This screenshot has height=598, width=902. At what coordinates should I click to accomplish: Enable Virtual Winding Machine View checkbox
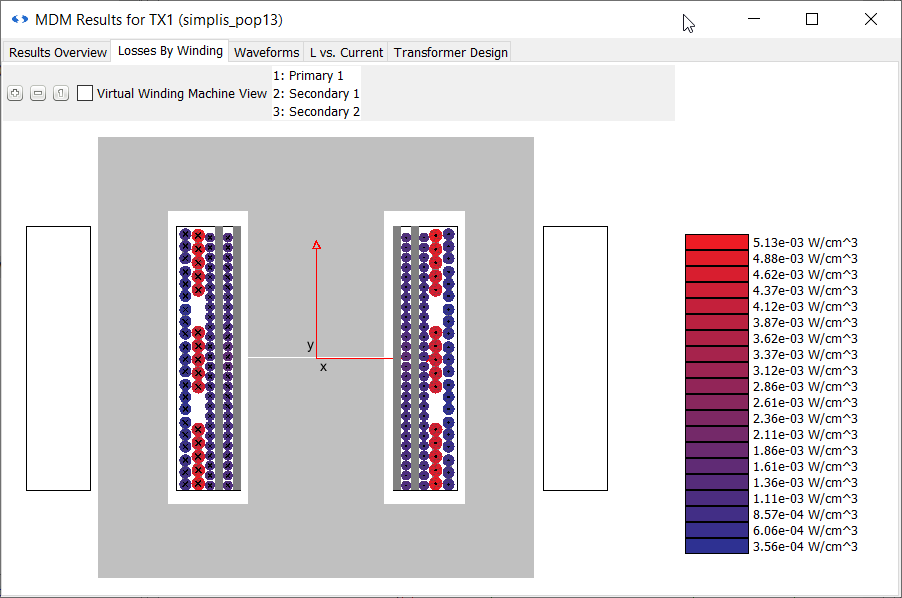click(x=85, y=93)
